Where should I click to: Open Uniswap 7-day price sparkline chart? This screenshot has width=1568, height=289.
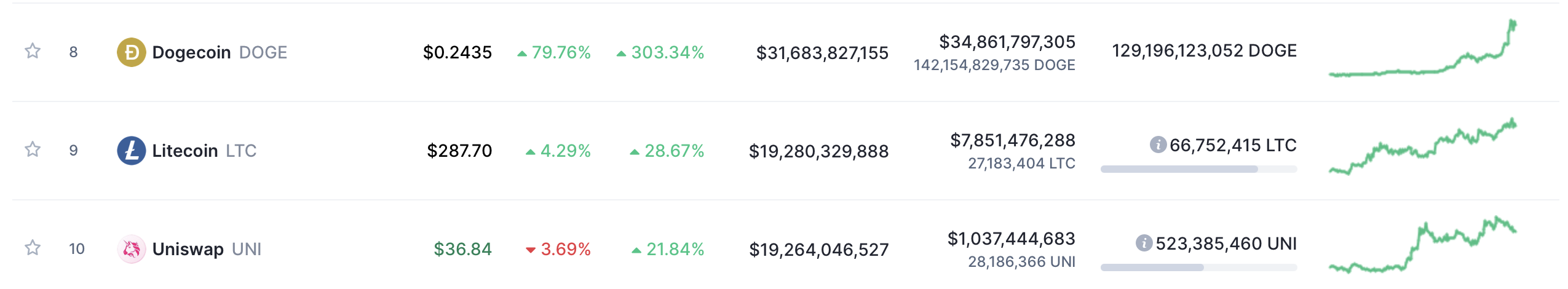(x=1422, y=246)
